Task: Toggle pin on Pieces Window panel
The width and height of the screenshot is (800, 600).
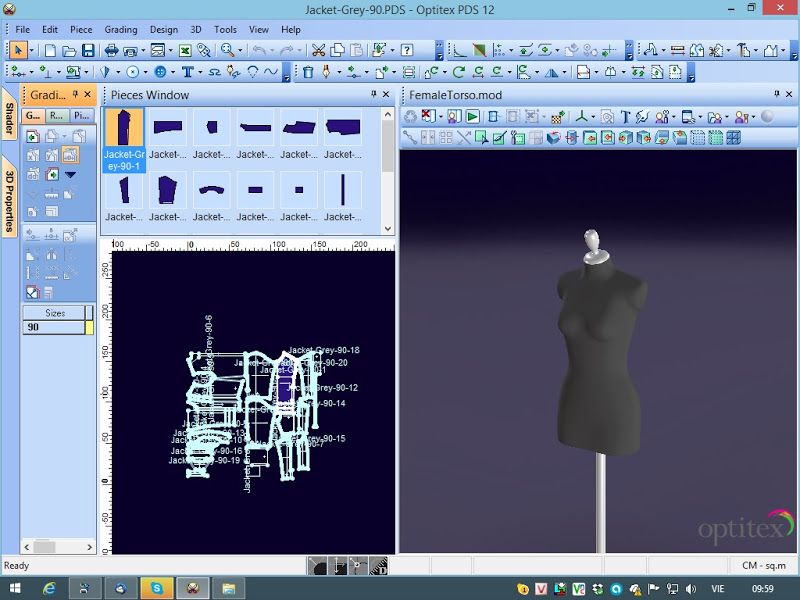Action: pos(373,94)
